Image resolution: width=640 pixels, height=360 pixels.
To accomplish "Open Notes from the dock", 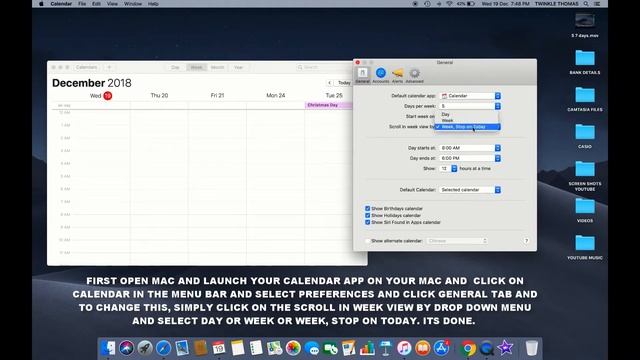I will (238, 348).
